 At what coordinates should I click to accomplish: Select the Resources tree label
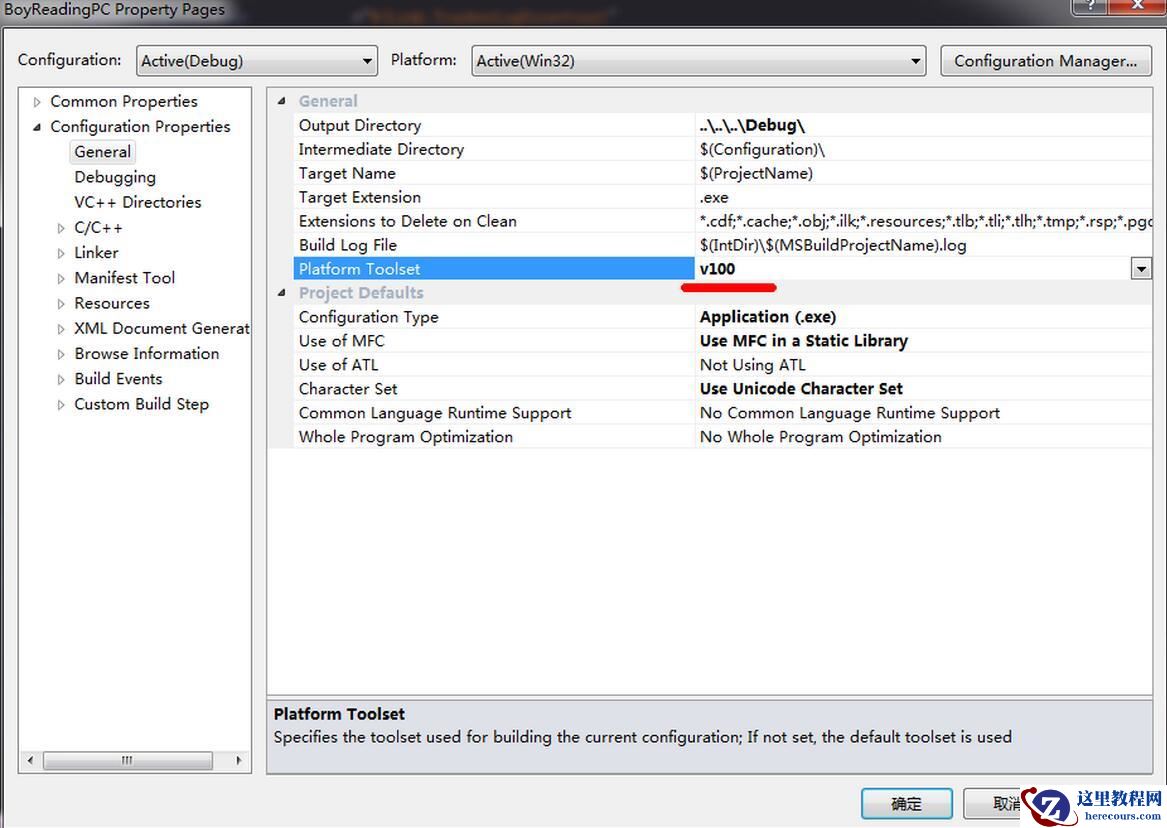click(x=112, y=304)
